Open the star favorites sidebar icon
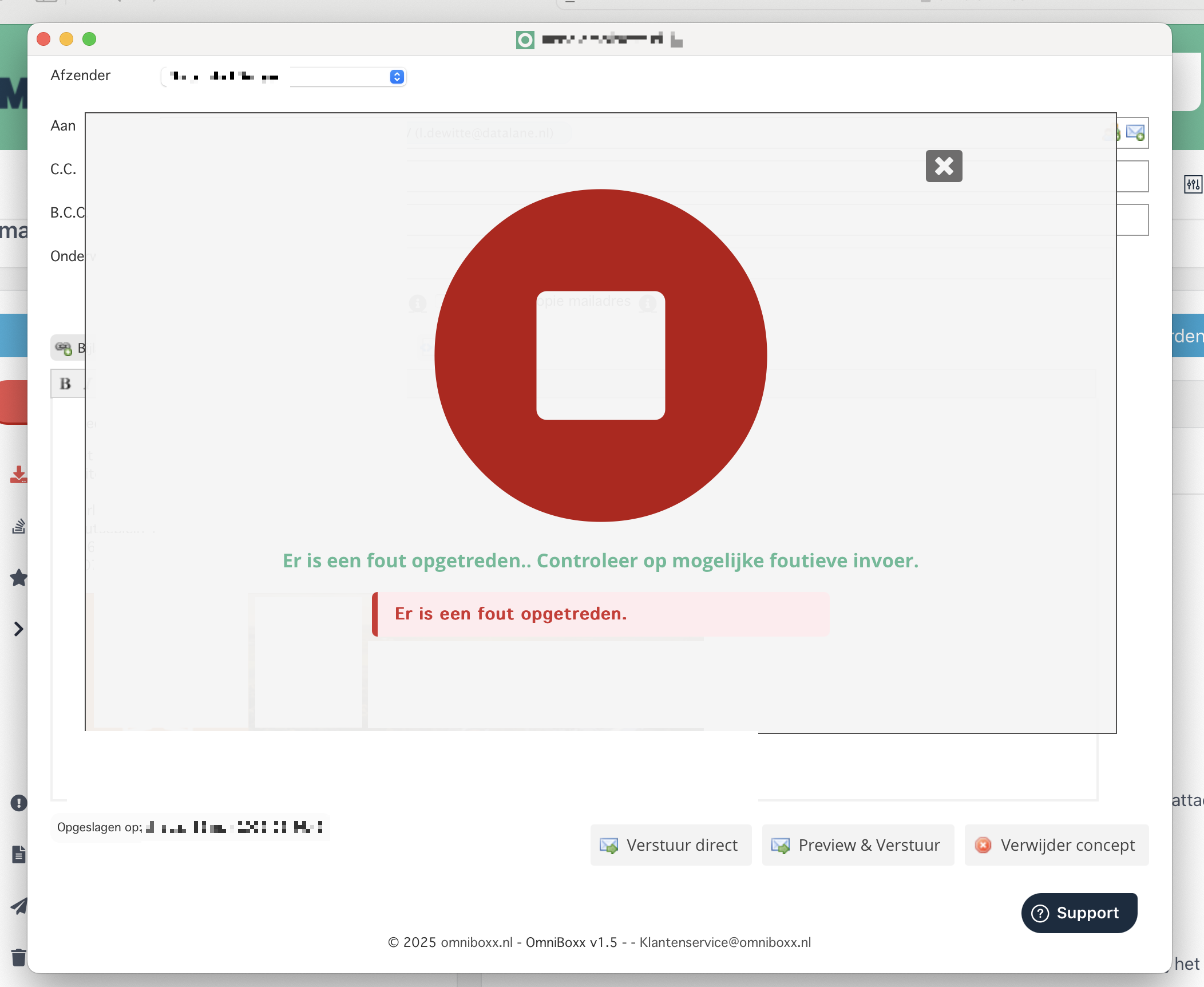Viewport: 1204px width, 987px height. tap(18, 578)
